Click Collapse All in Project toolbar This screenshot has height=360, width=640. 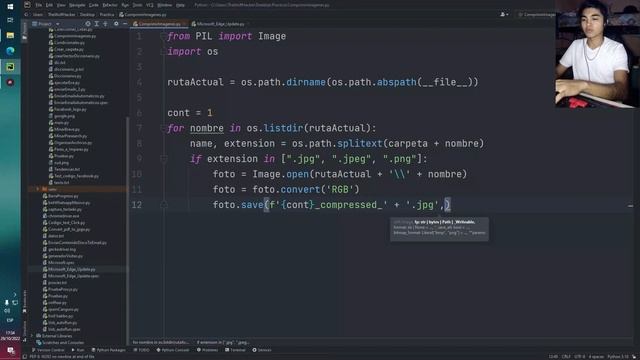click(x=105, y=24)
